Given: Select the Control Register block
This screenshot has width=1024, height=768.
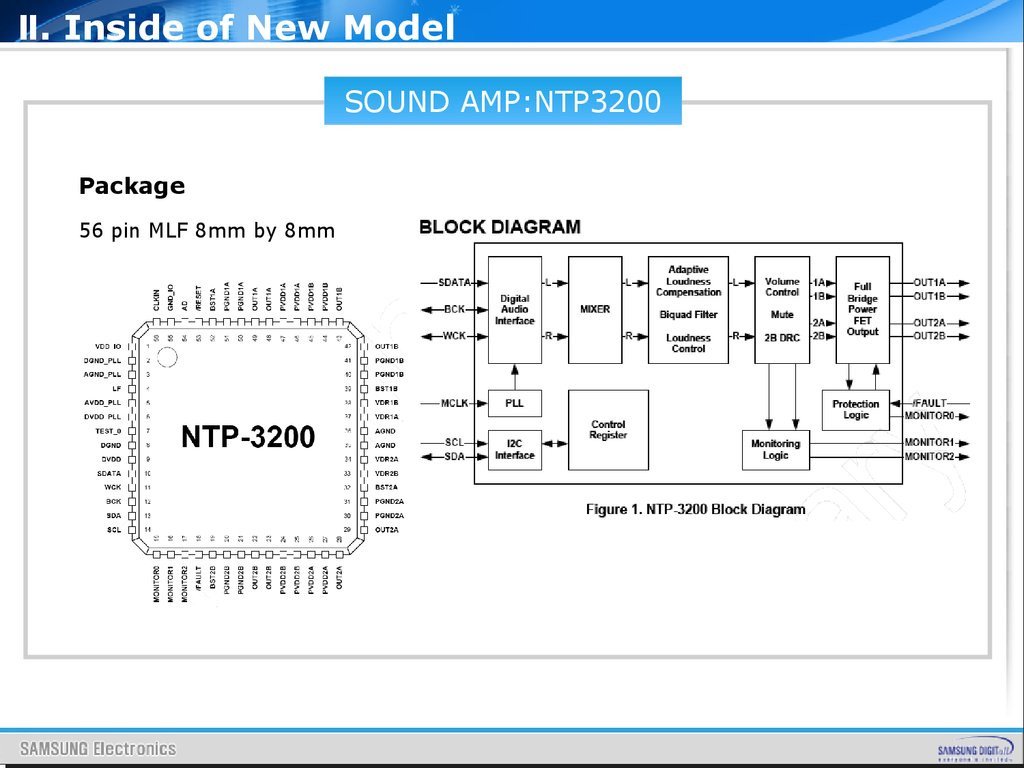Looking at the screenshot, I should tap(608, 430).
